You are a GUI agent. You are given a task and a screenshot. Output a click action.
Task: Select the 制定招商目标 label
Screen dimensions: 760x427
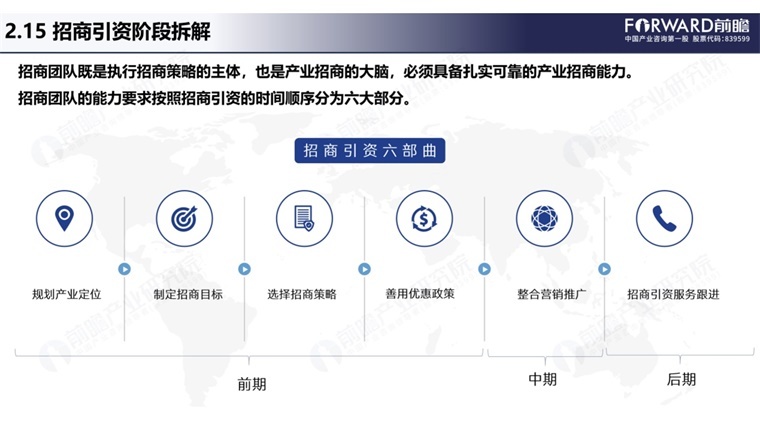(x=188, y=294)
